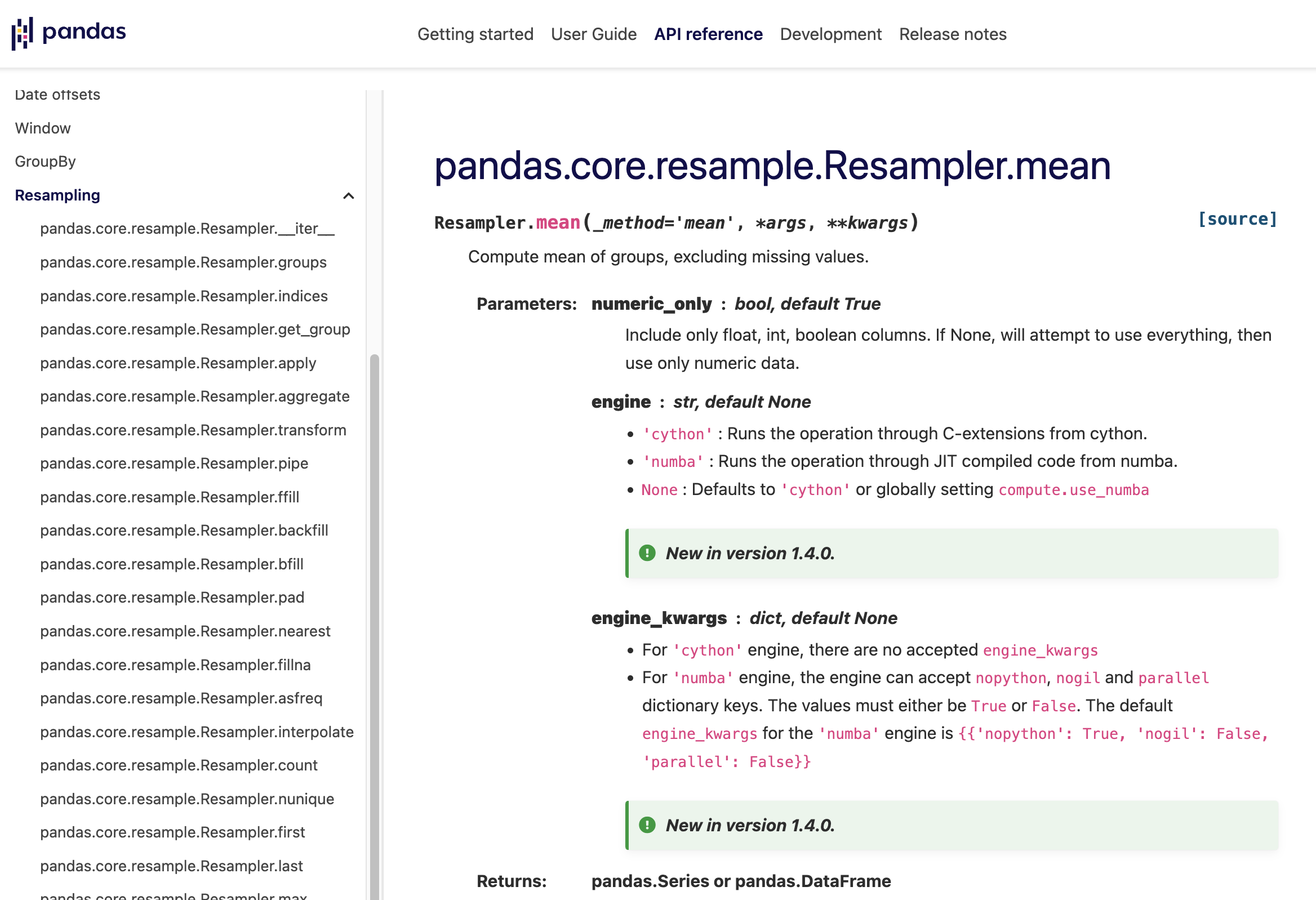The height and width of the screenshot is (900, 1316).
Task: Open Development tab
Action: tap(830, 34)
